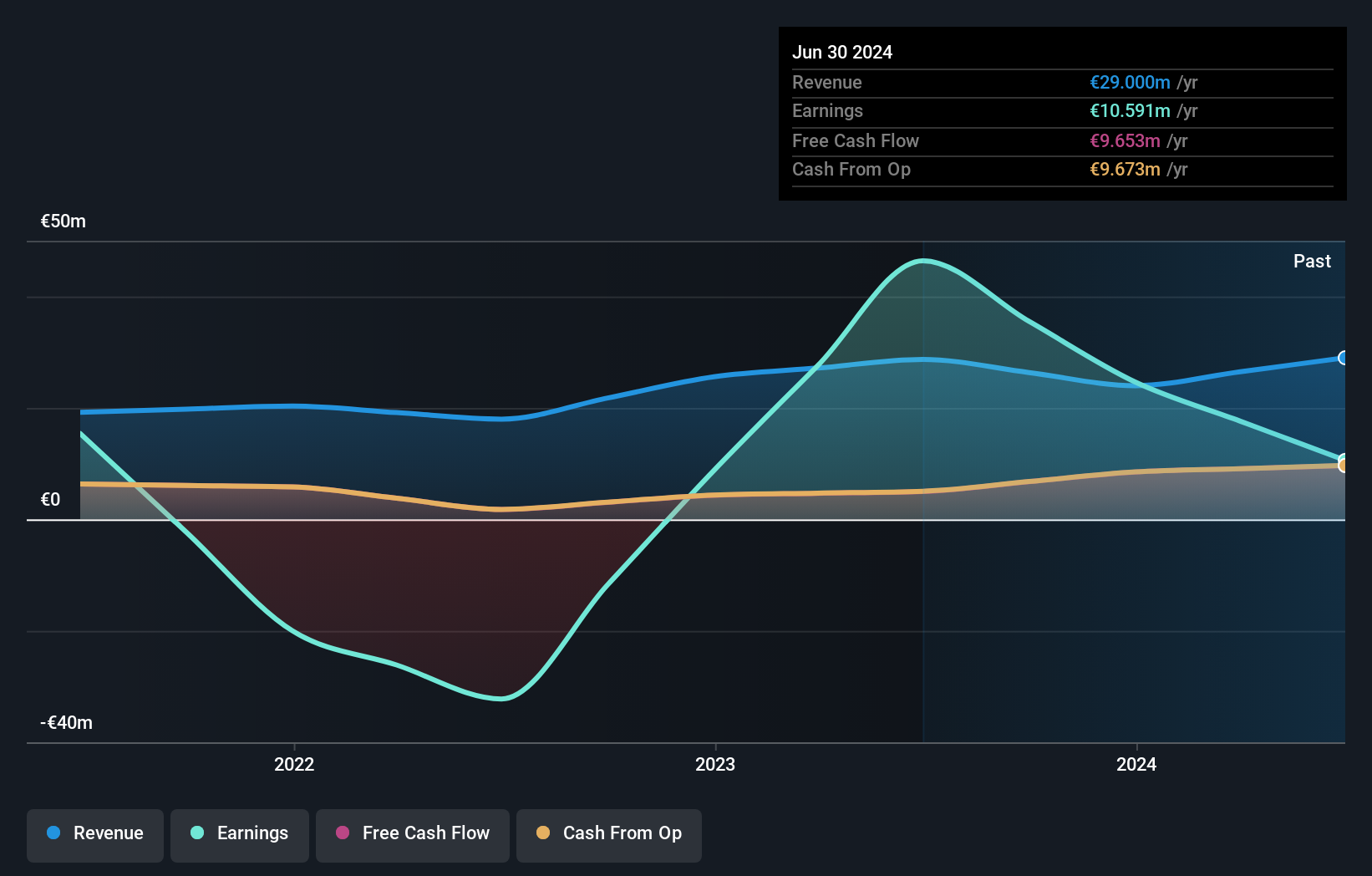Click the Revenue row label in tooltip
The height and width of the screenshot is (876, 1372).
[x=827, y=83]
